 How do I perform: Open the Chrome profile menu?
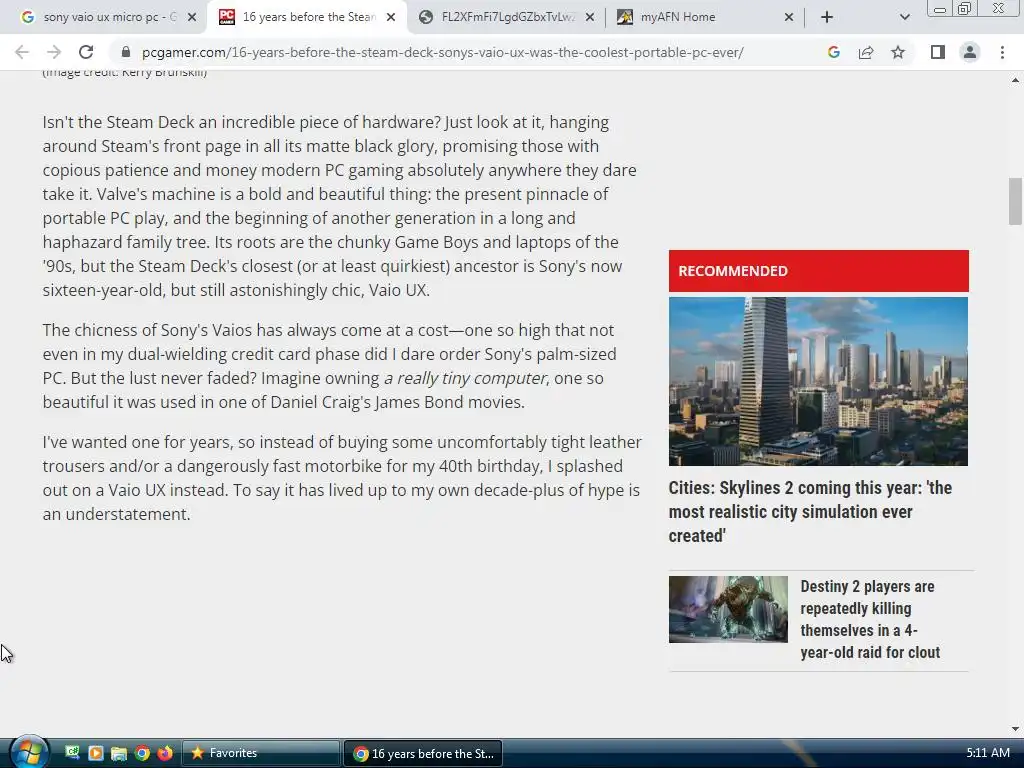click(x=970, y=52)
